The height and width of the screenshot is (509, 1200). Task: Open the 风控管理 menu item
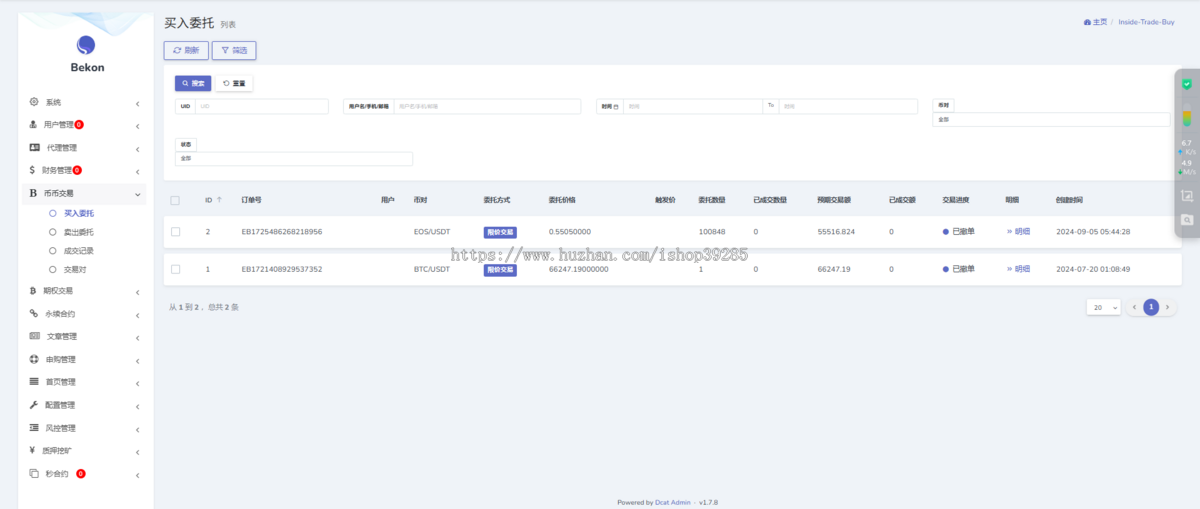62,428
